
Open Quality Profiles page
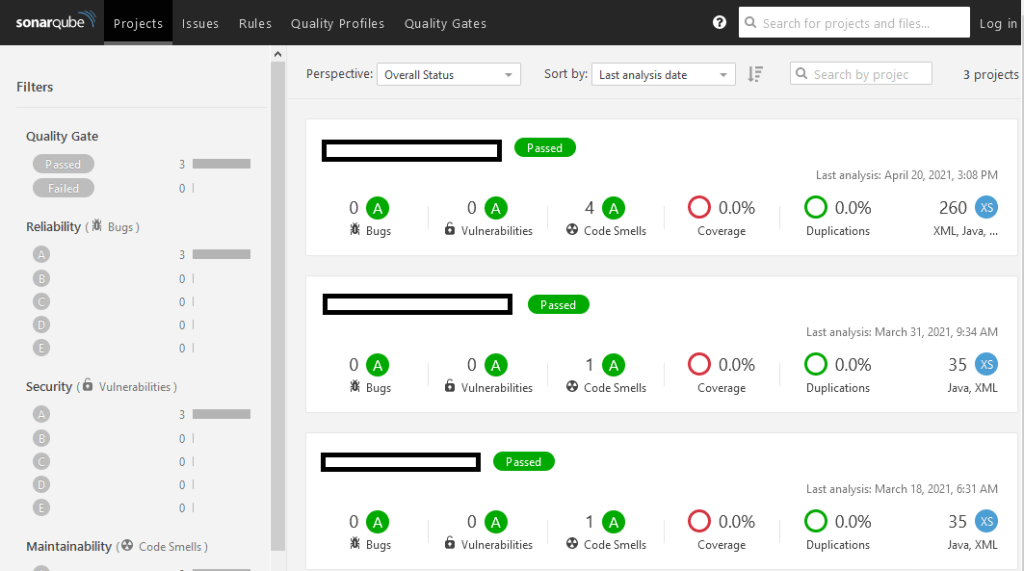point(337,23)
